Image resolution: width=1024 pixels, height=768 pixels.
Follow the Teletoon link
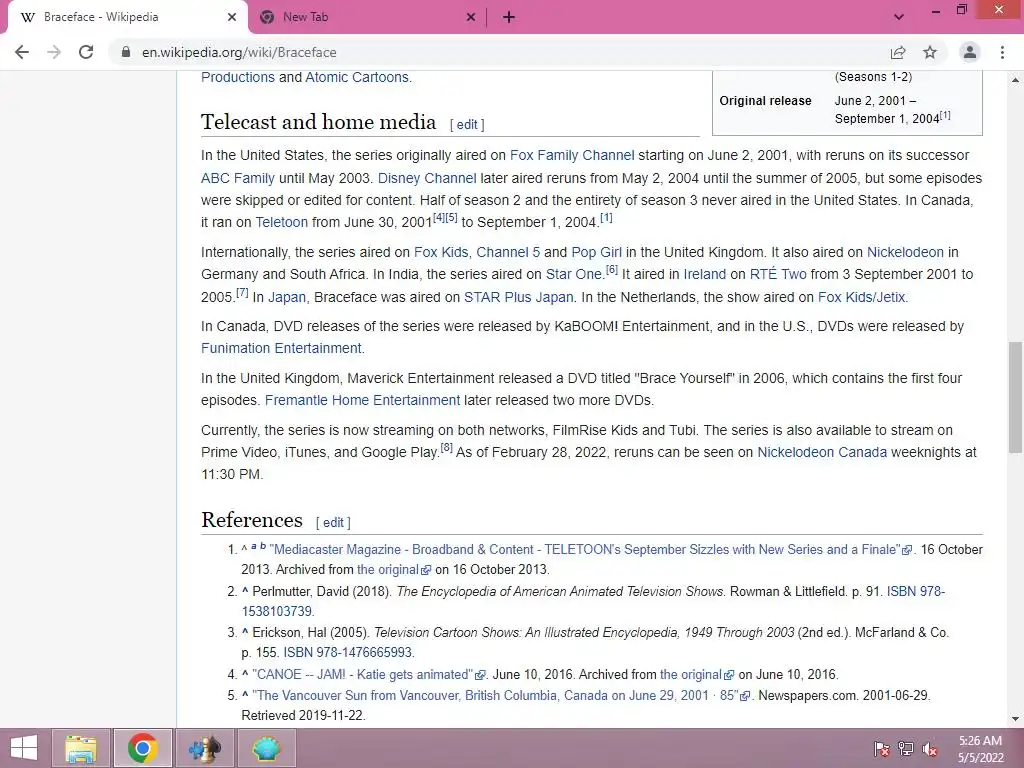click(x=281, y=222)
